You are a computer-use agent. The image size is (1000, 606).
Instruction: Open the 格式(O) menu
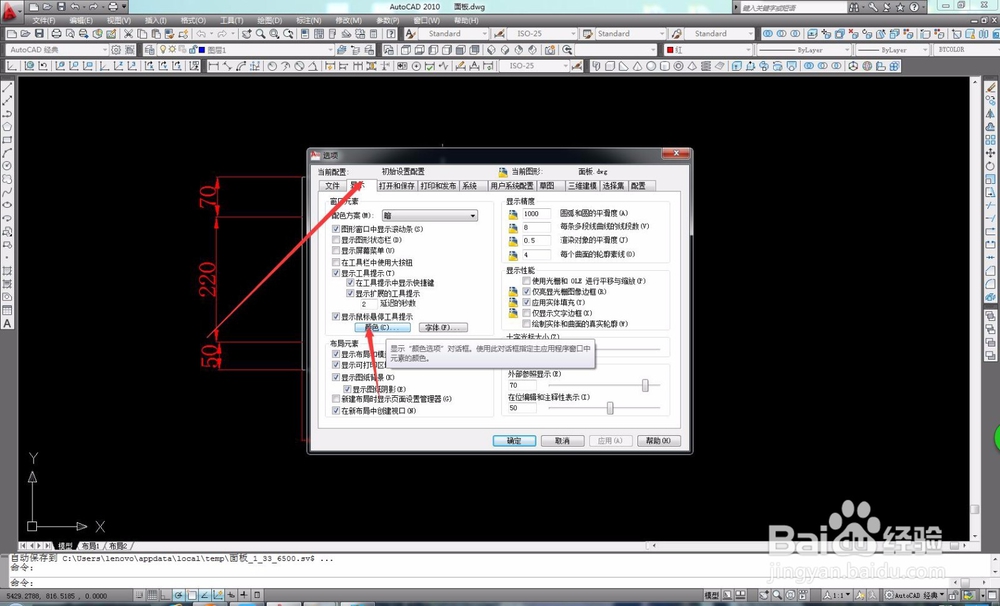193,20
